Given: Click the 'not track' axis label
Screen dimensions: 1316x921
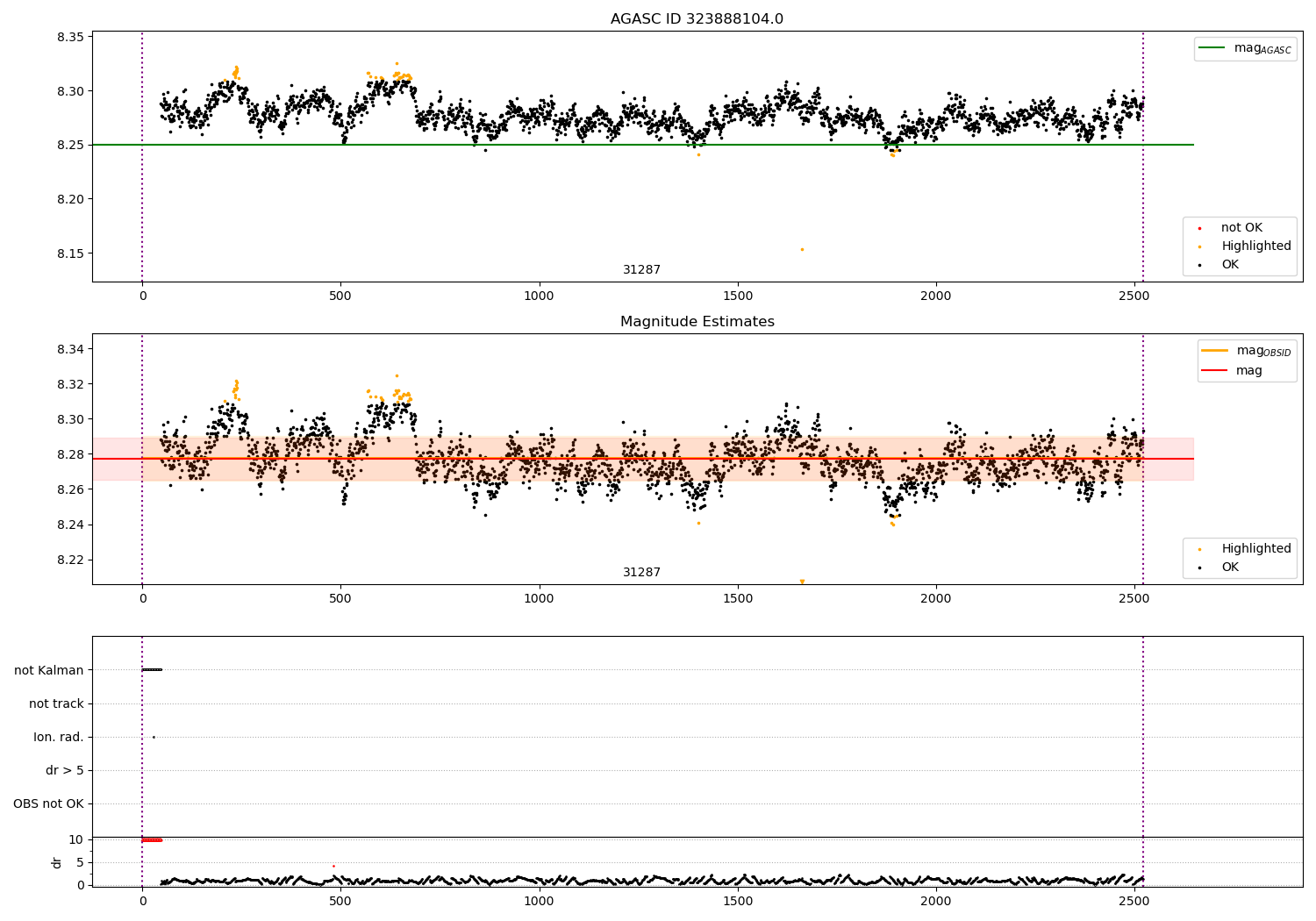Looking at the screenshot, I should pos(56,703).
